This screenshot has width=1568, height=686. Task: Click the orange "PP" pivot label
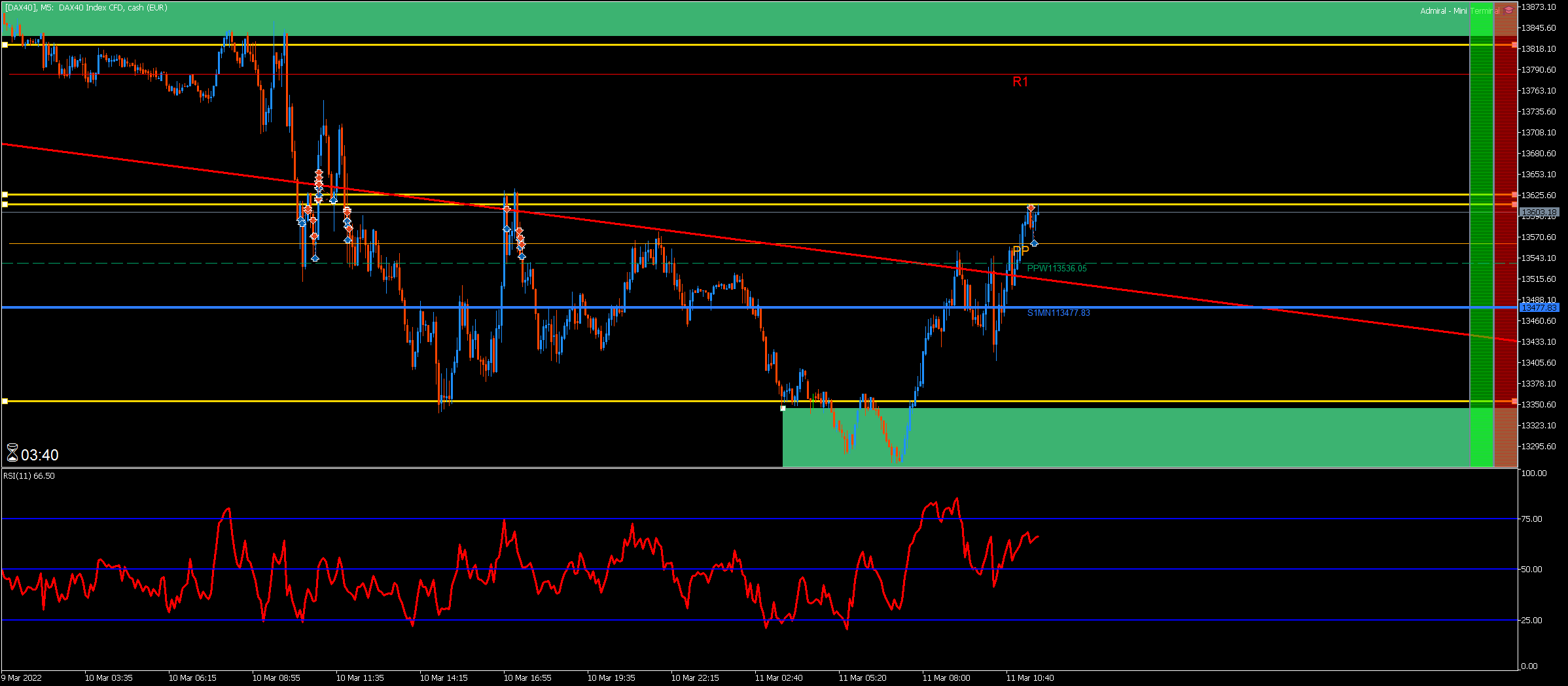pos(1021,250)
